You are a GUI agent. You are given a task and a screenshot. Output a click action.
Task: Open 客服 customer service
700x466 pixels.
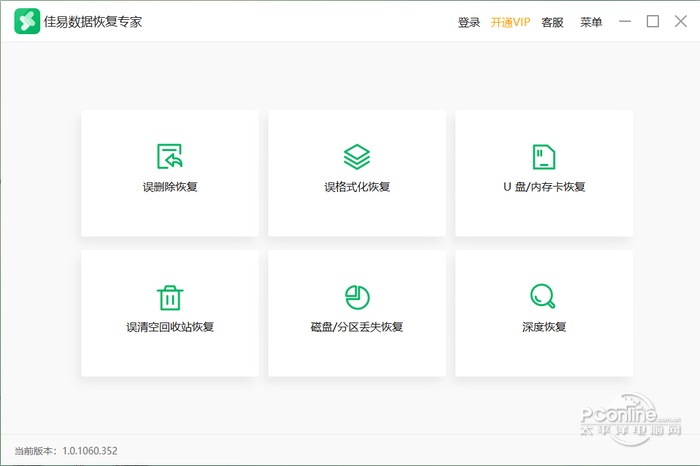point(552,22)
